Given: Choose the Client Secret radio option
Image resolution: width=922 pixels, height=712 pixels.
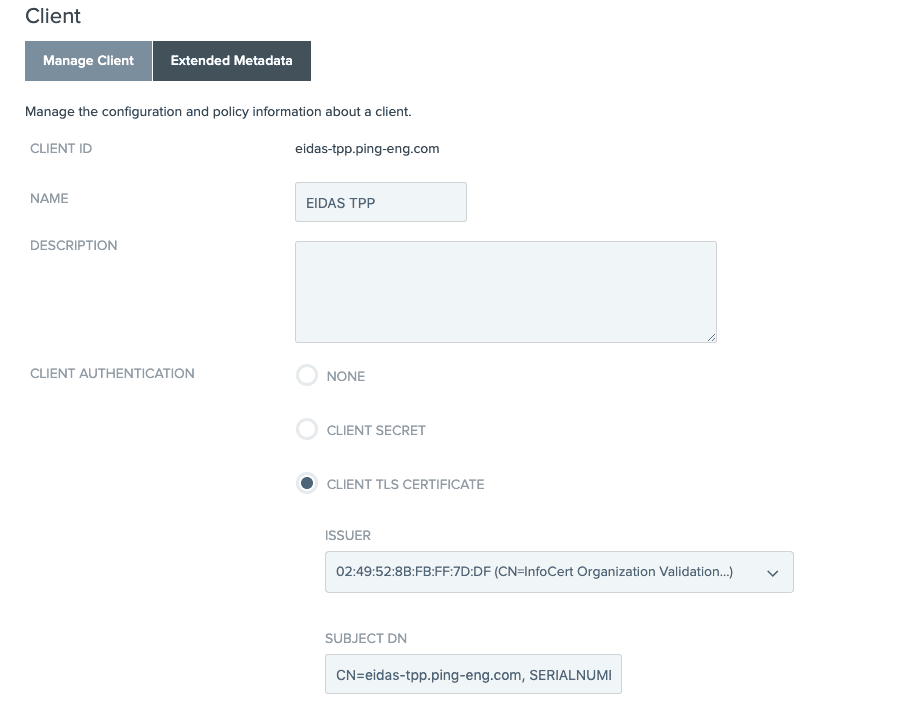Looking at the screenshot, I should pyautogui.click(x=306, y=429).
